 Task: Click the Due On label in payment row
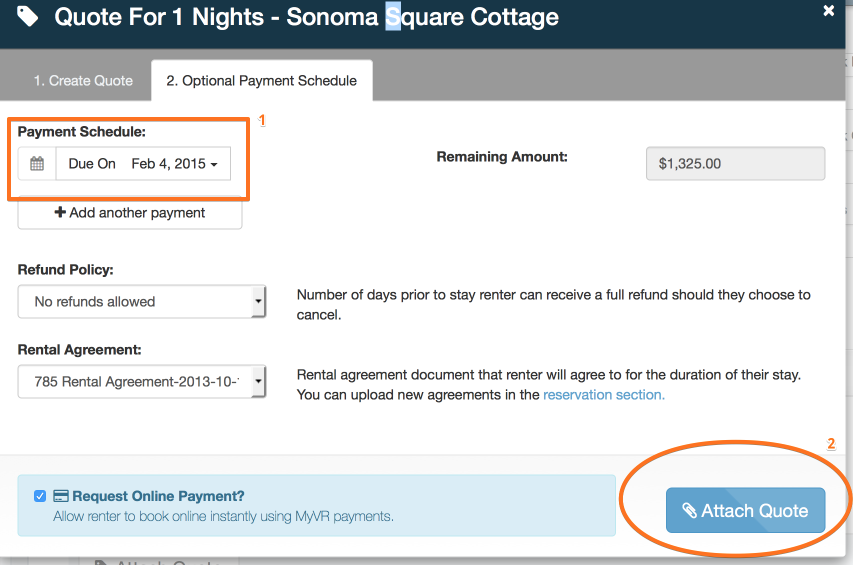(92, 164)
